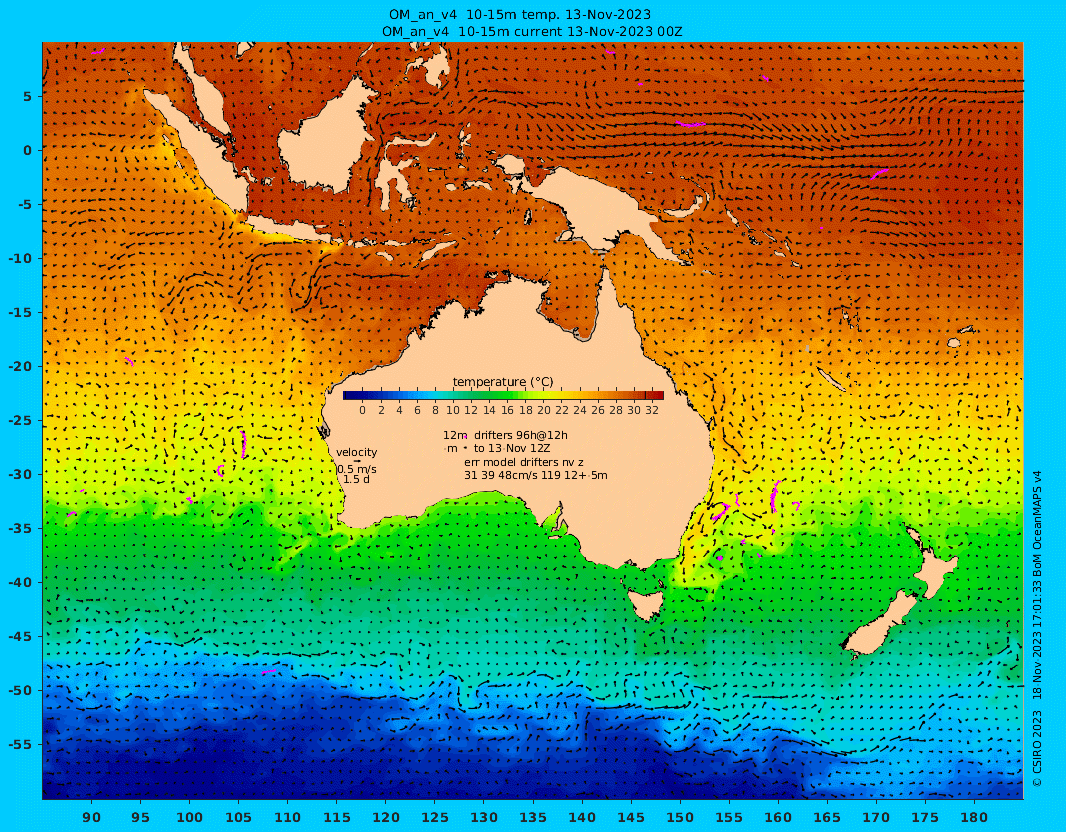Click the '31 39 48cm/s 119 12+ 5m' text
The image size is (1066, 832).
coord(536,475)
